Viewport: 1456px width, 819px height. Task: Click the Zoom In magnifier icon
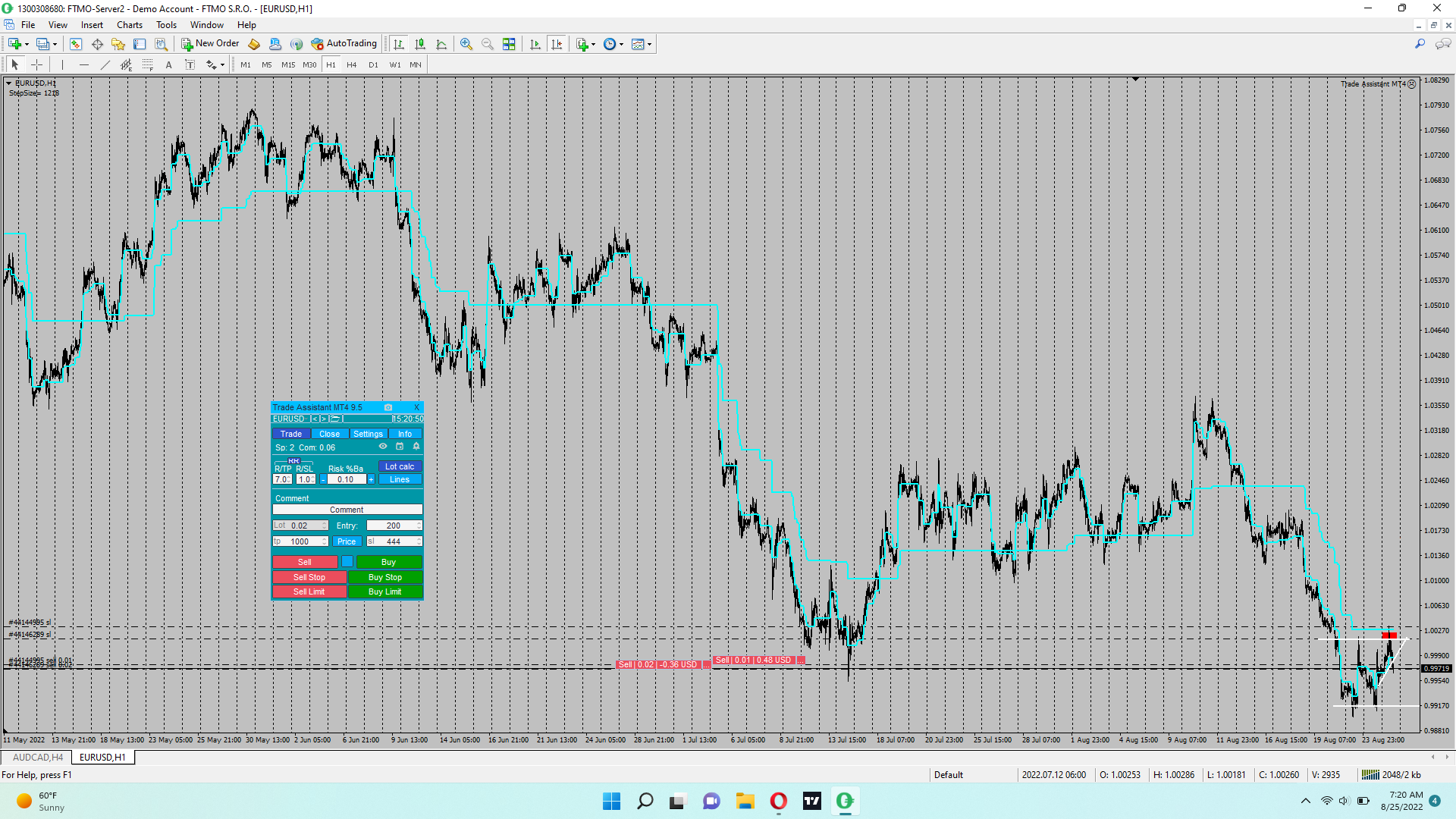[x=466, y=44]
